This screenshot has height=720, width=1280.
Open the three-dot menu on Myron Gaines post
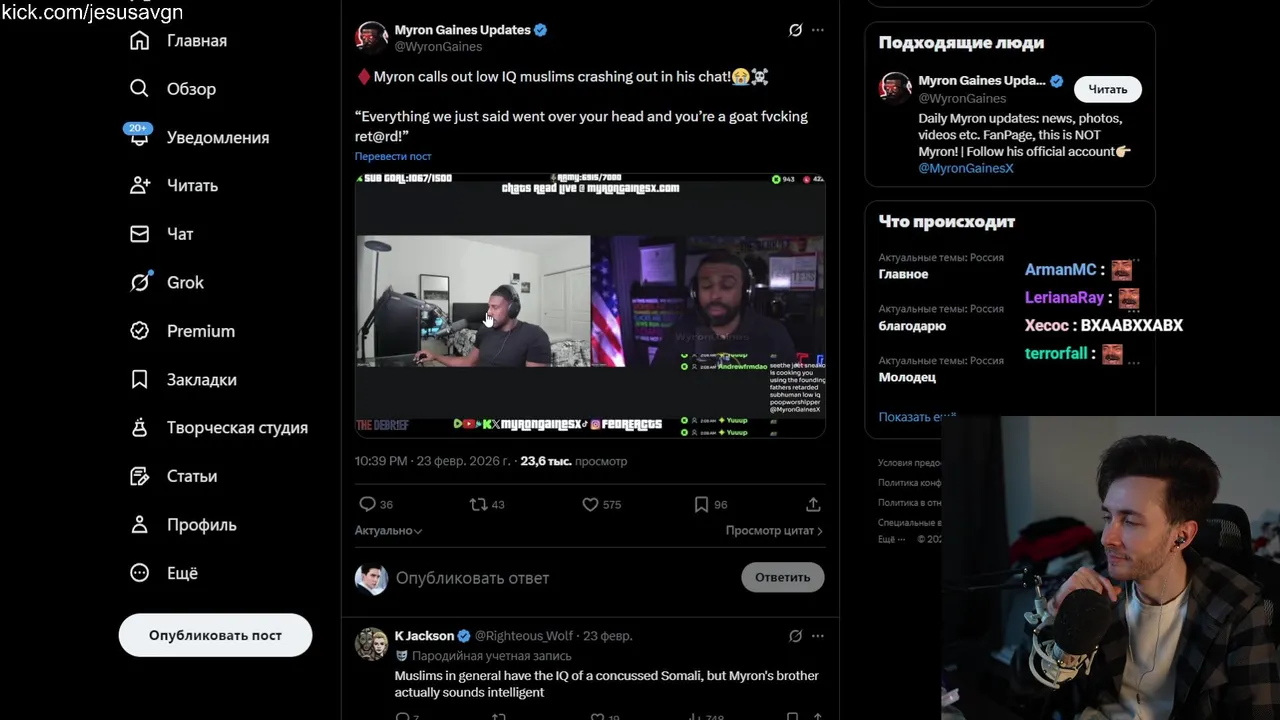coord(818,30)
